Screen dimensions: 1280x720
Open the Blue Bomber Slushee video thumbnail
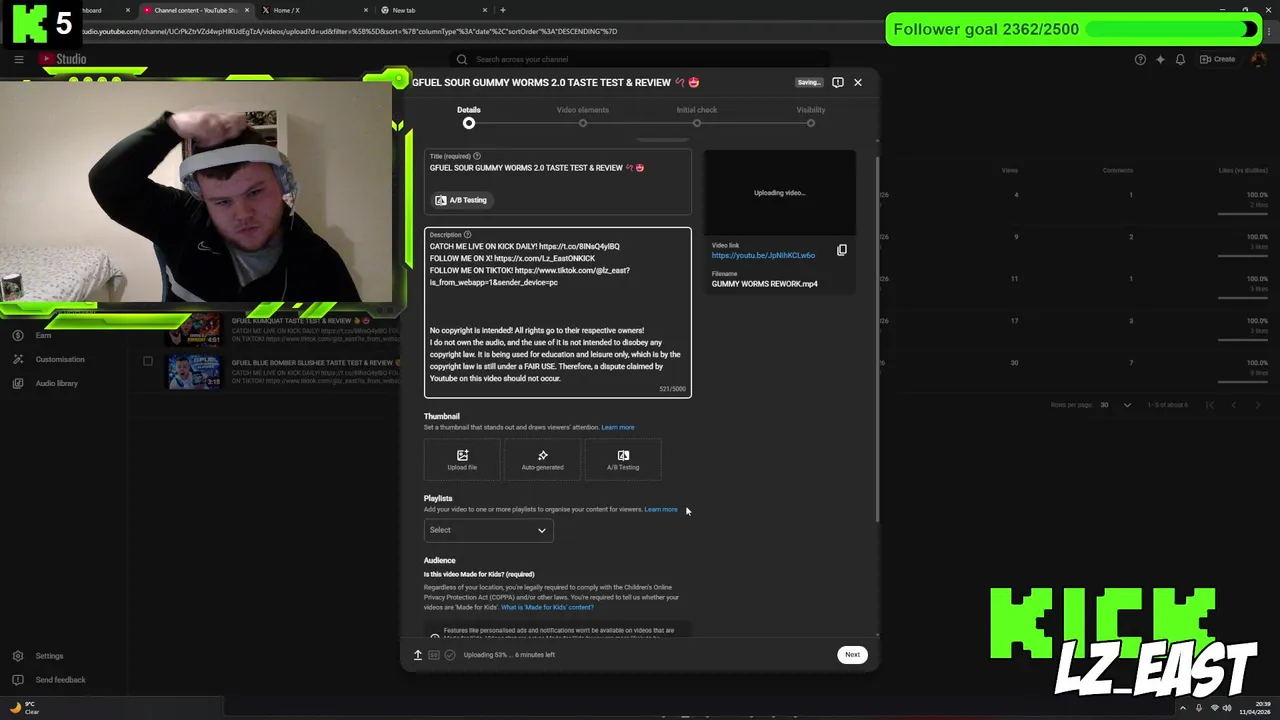[x=194, y=372]
